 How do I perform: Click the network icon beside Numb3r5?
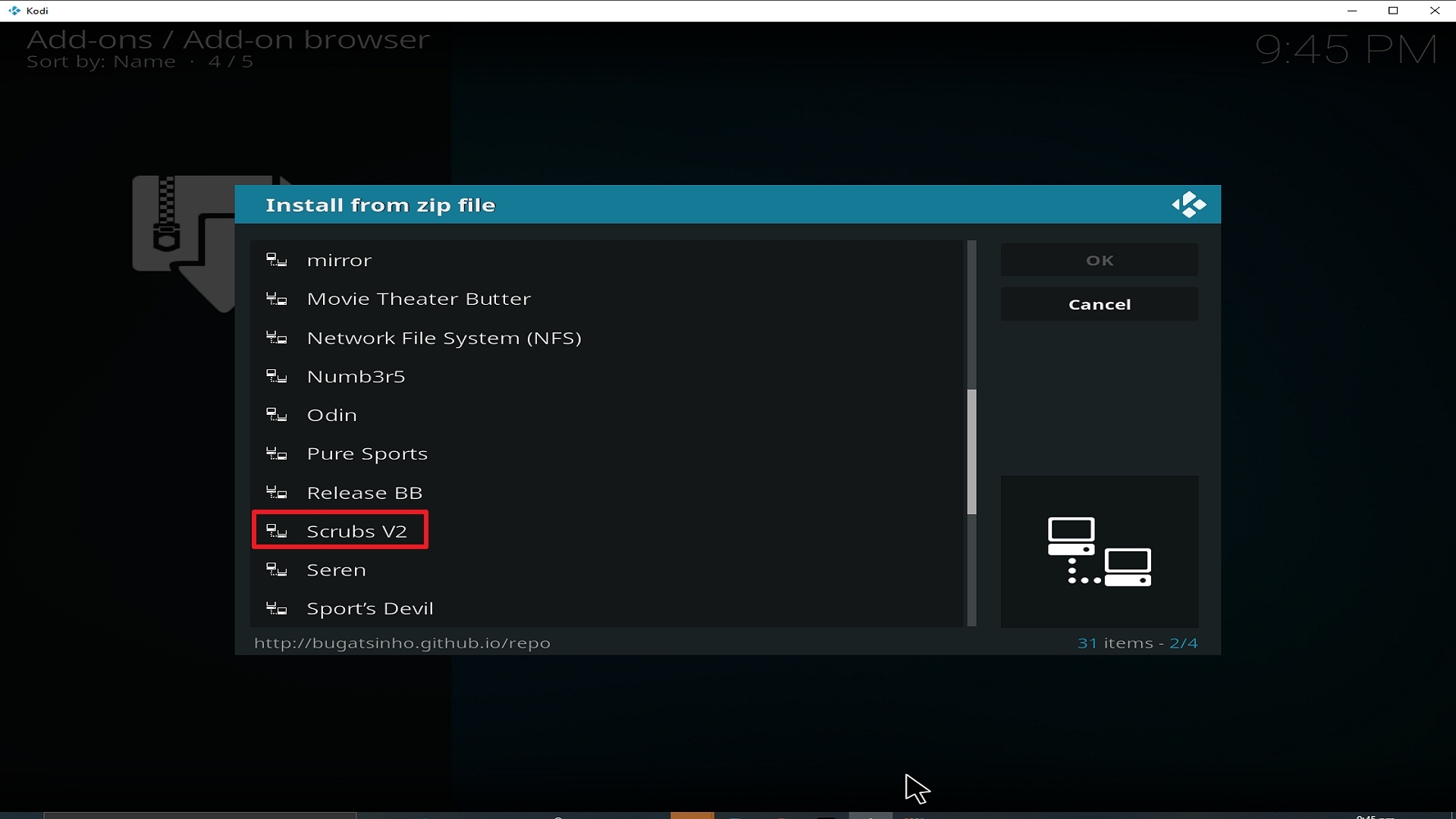click(277, 377)
